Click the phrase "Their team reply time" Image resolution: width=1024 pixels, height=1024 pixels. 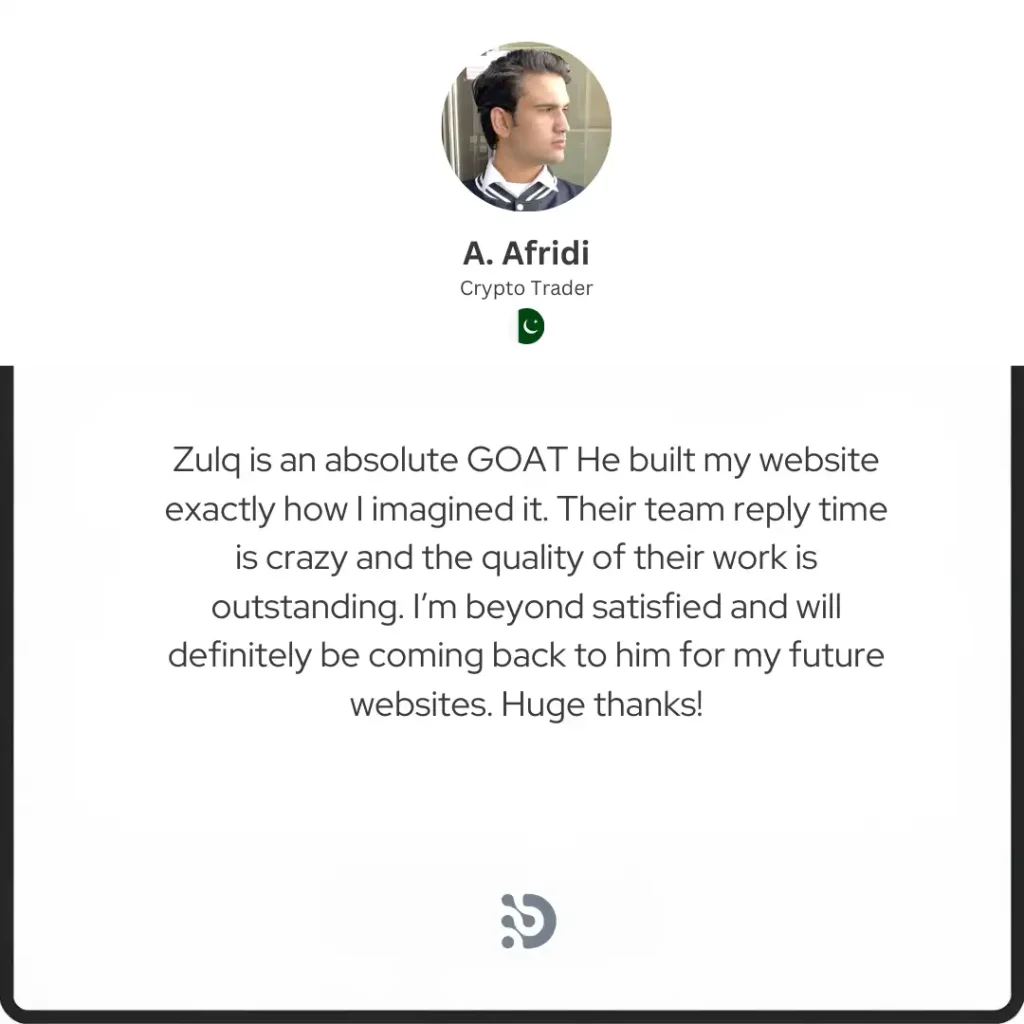point(722,509)
